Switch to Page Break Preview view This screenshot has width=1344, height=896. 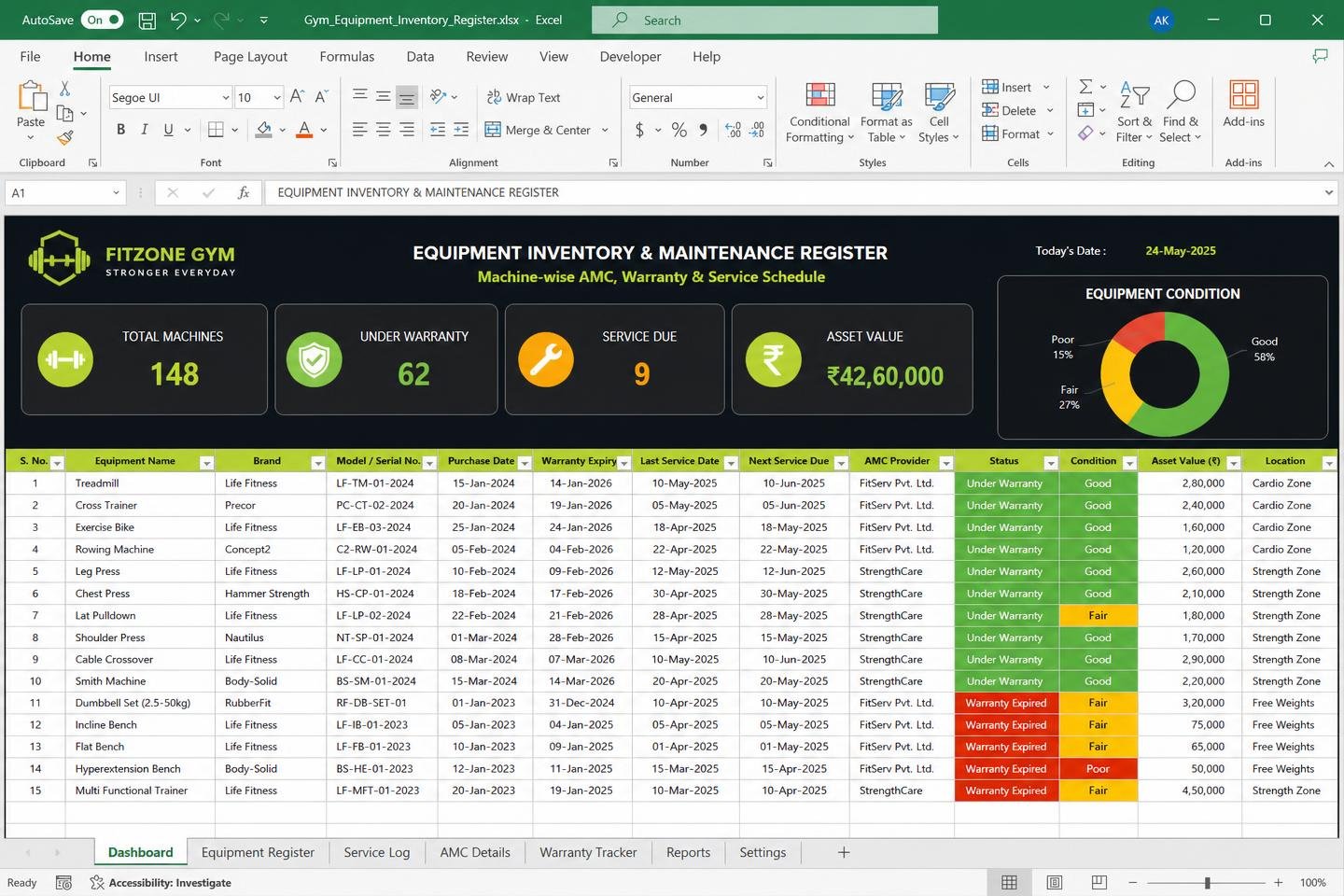pyautogui.click(x=1099, y=882)
